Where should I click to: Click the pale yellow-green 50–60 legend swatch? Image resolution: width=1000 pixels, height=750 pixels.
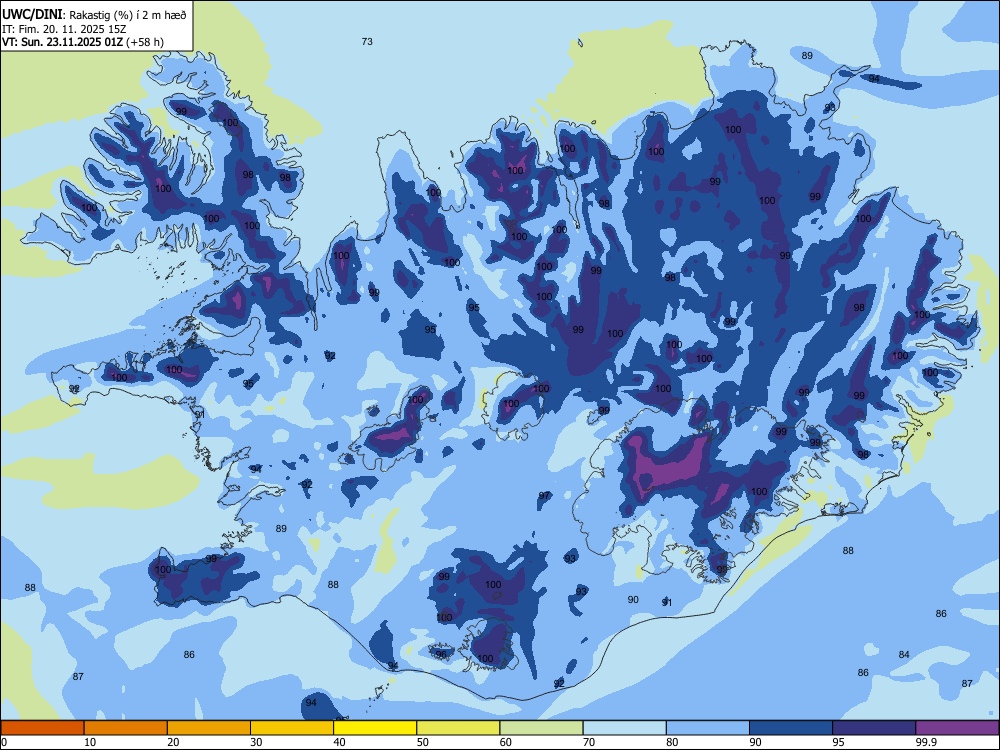(x=458, y=728)
